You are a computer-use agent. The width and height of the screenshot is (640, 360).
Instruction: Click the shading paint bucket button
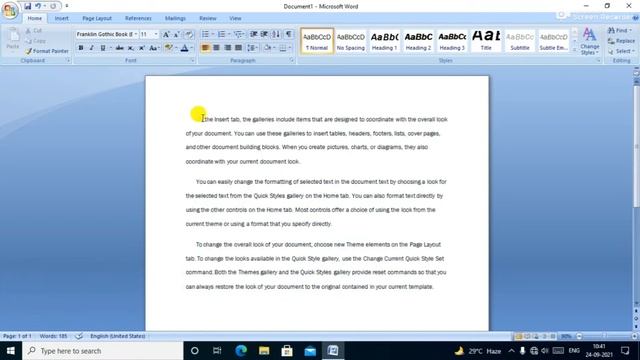point(267,48)
